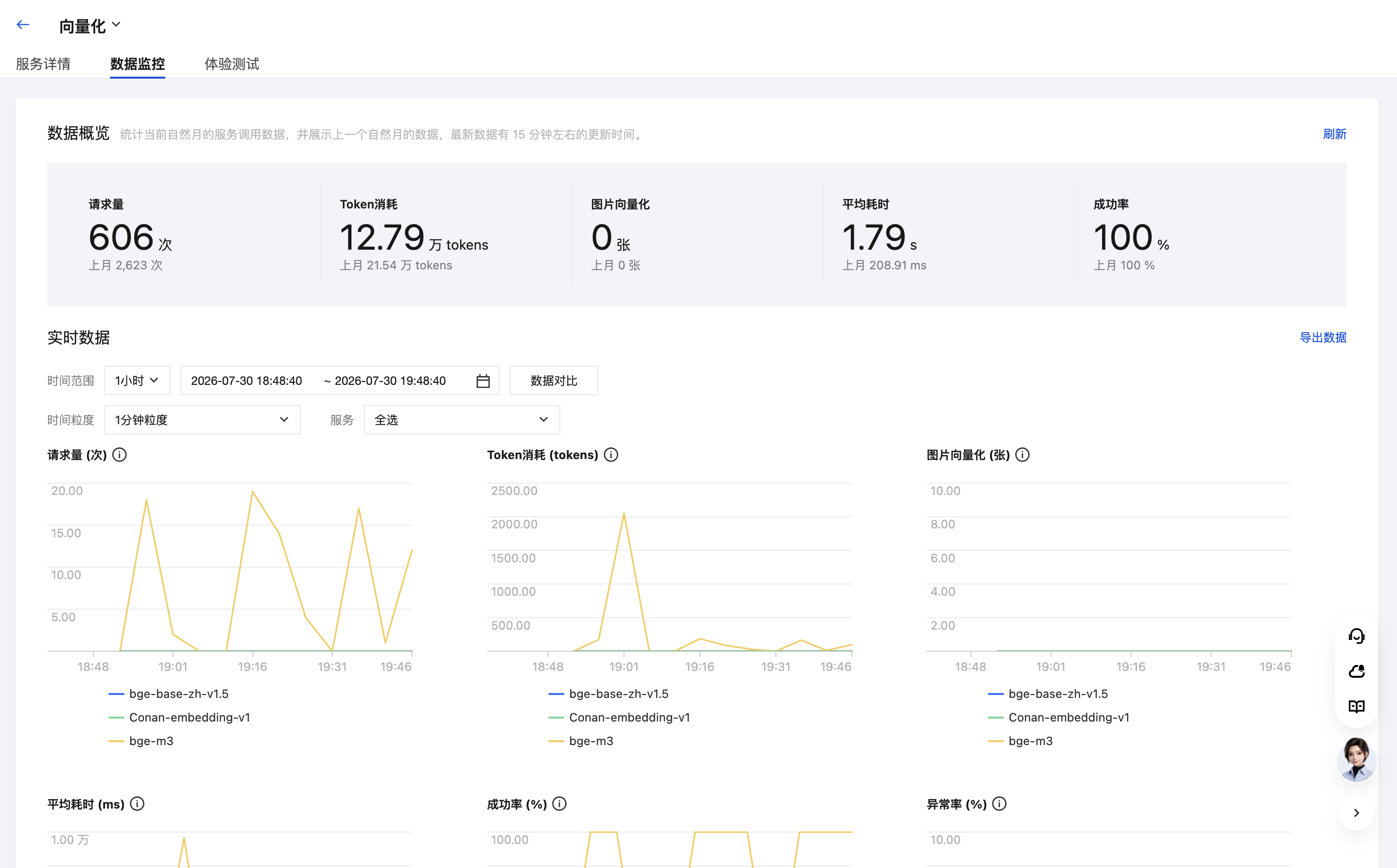Open the headset customer support icon
The image size is (1397, 868).
[x=1356, y=636]
